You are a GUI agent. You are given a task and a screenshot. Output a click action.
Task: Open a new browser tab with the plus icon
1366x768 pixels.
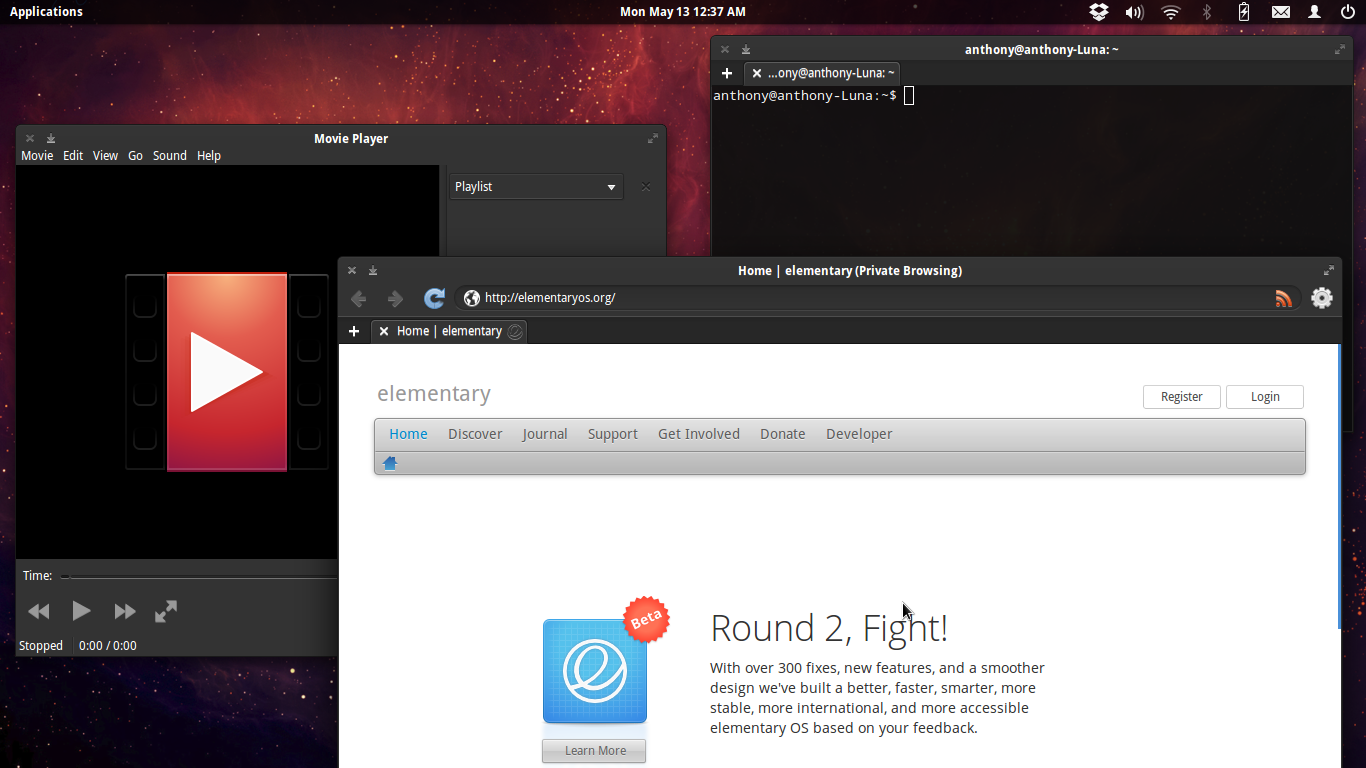click(x=354, y=331)
